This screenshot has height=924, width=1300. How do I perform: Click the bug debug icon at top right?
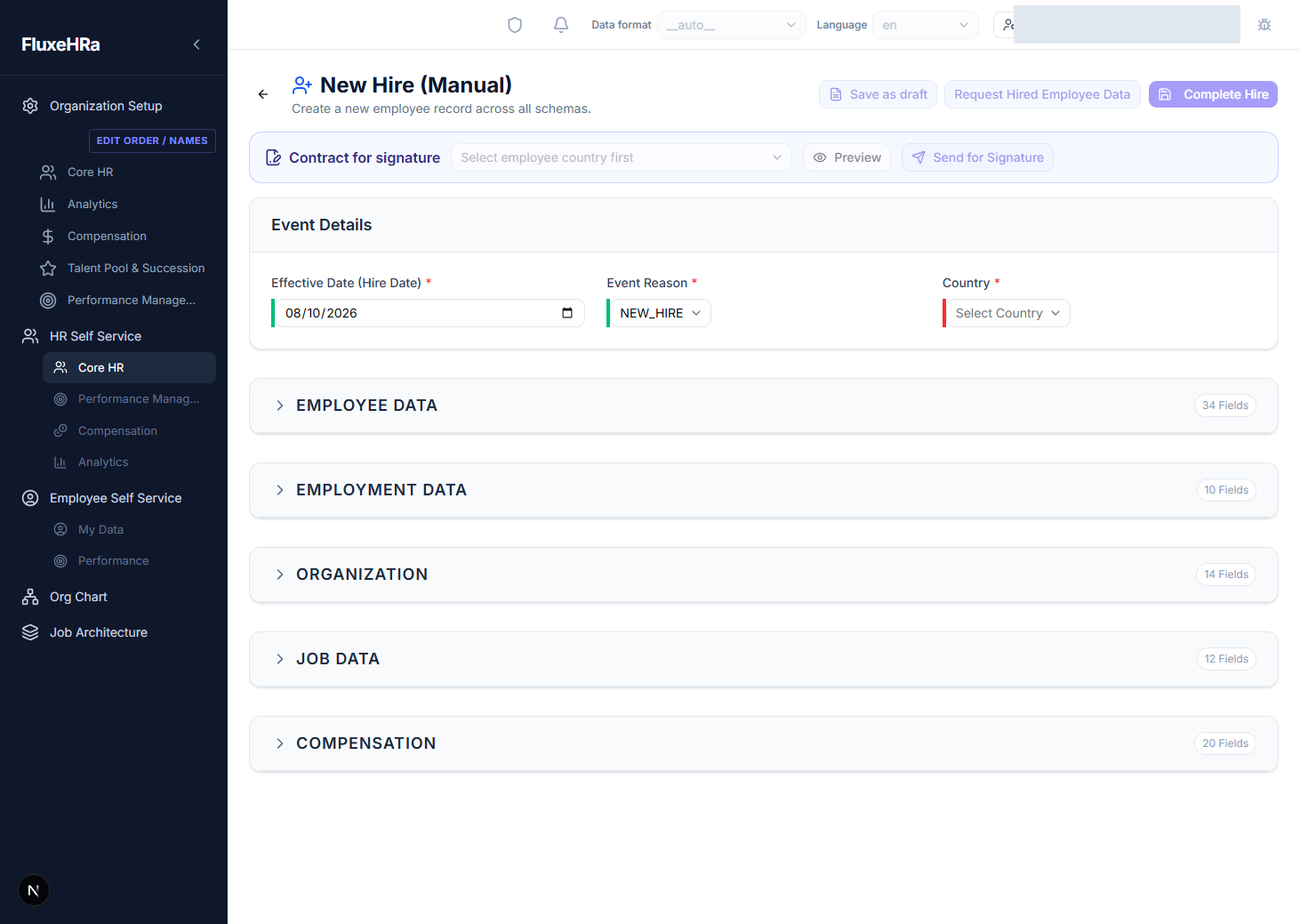pyautogui.click(x=1264, y=25)
